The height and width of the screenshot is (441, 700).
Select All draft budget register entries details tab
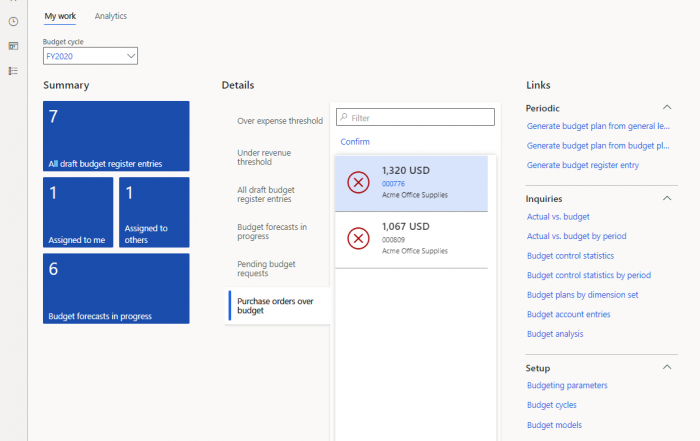coord(266,194)
